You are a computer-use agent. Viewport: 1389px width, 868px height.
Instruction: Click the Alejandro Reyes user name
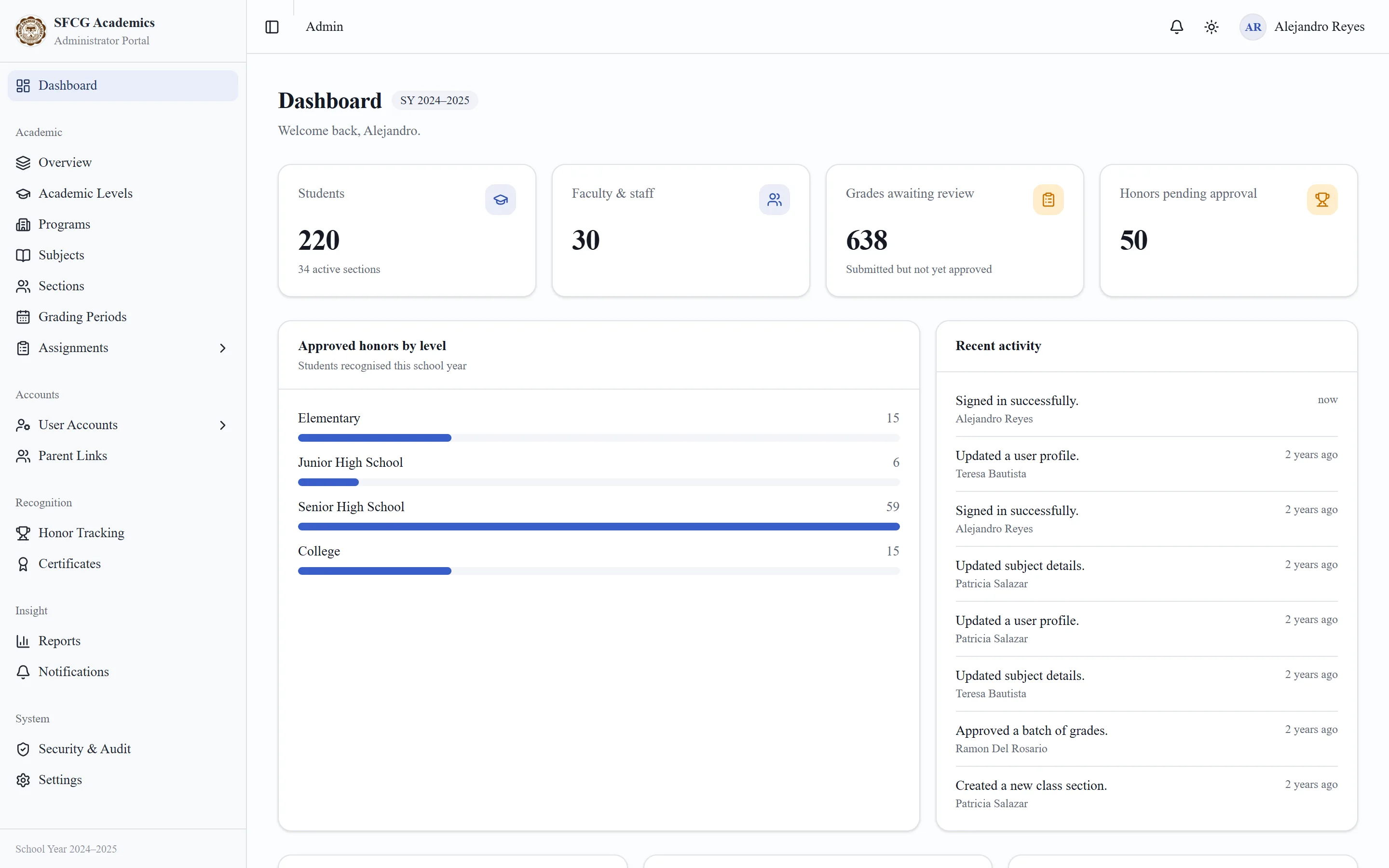pos(1319,27)
